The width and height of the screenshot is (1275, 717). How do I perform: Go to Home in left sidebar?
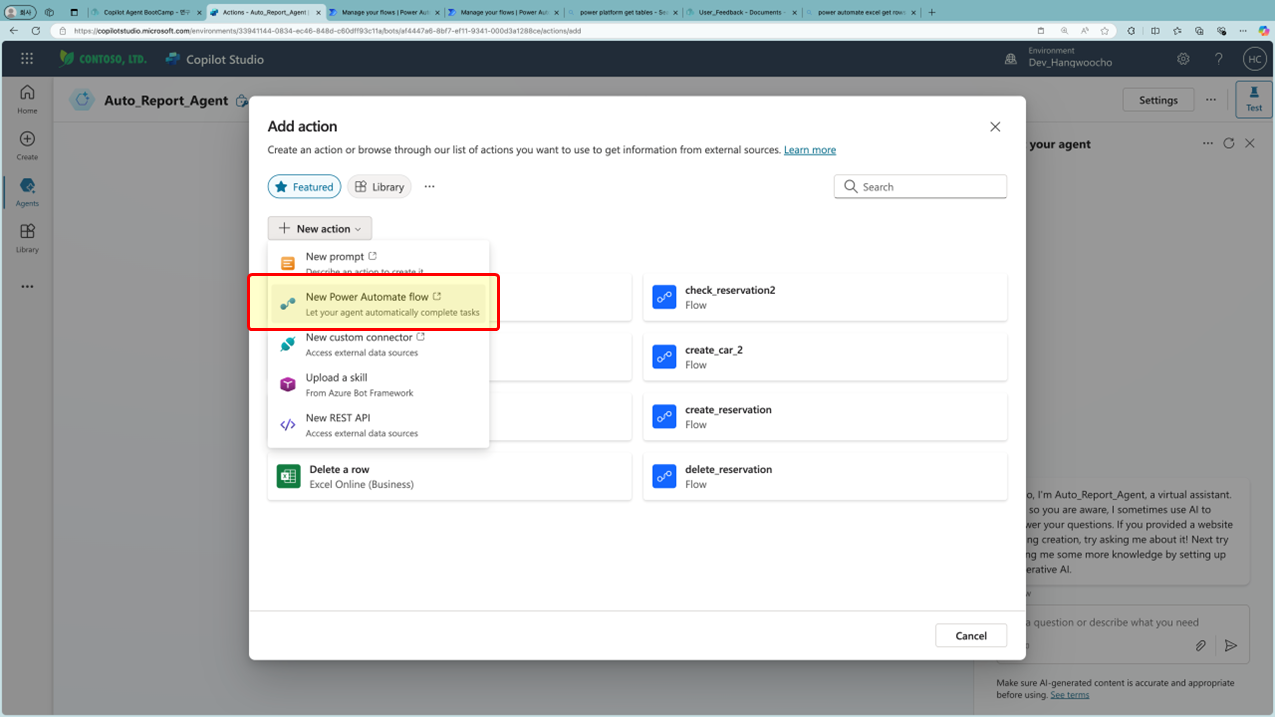coord(27,99)
